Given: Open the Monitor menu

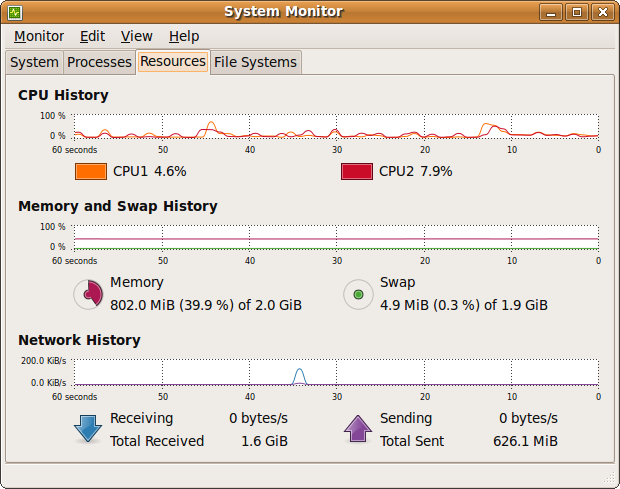Looking at the screenshot, I should click(39, 36).
